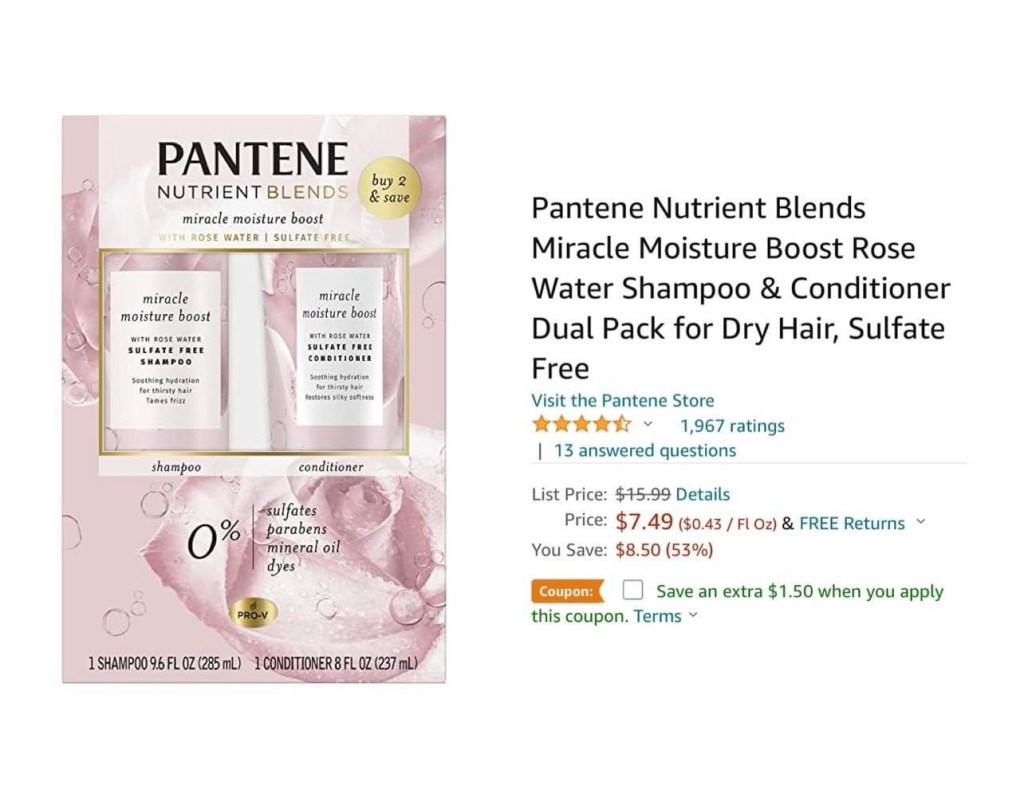This screenshot has height=789, width=1024.
Task: Click the star rating icons
Action: point(582,425)
